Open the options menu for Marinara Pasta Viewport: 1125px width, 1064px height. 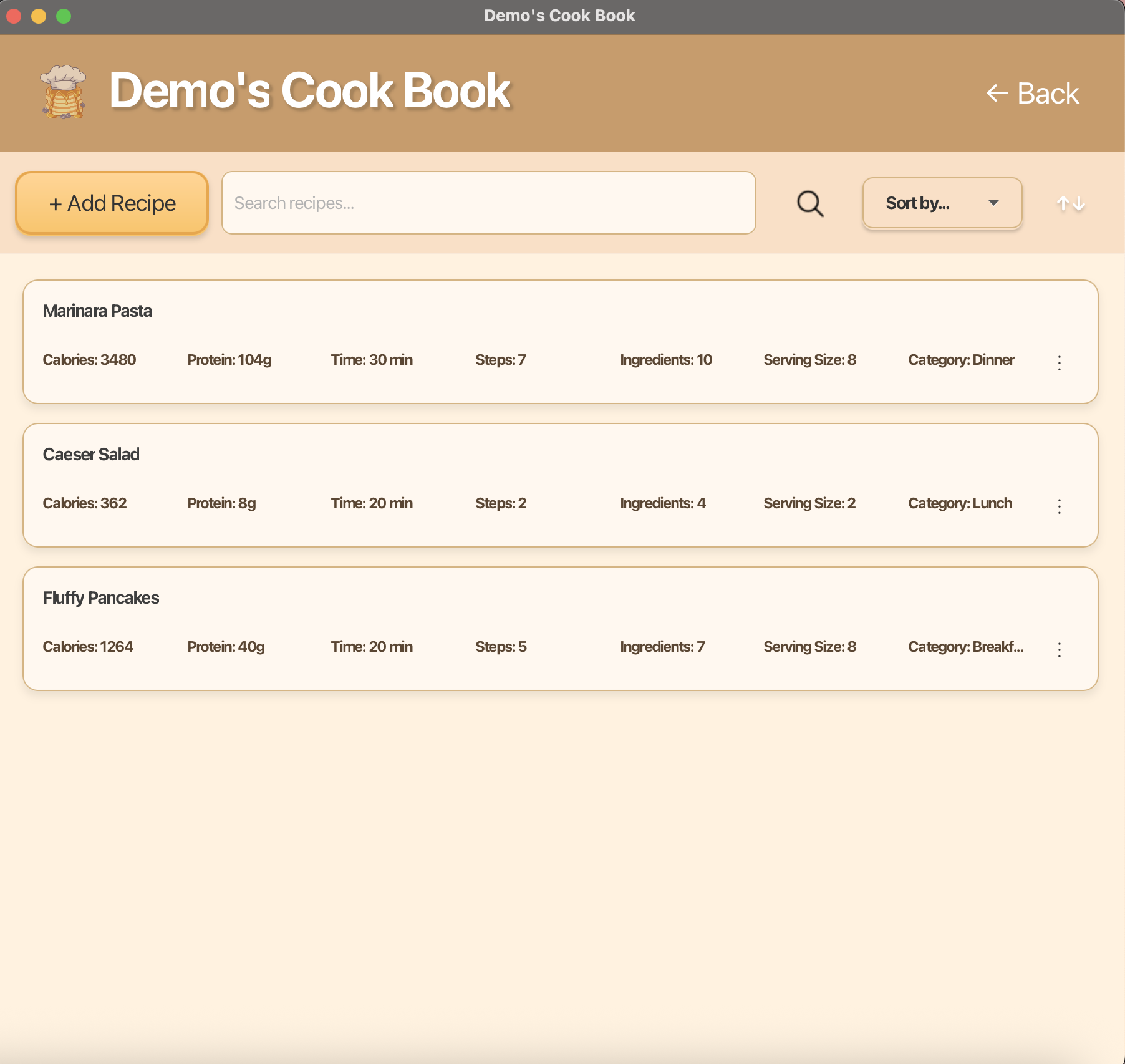tap(1060, 363)
